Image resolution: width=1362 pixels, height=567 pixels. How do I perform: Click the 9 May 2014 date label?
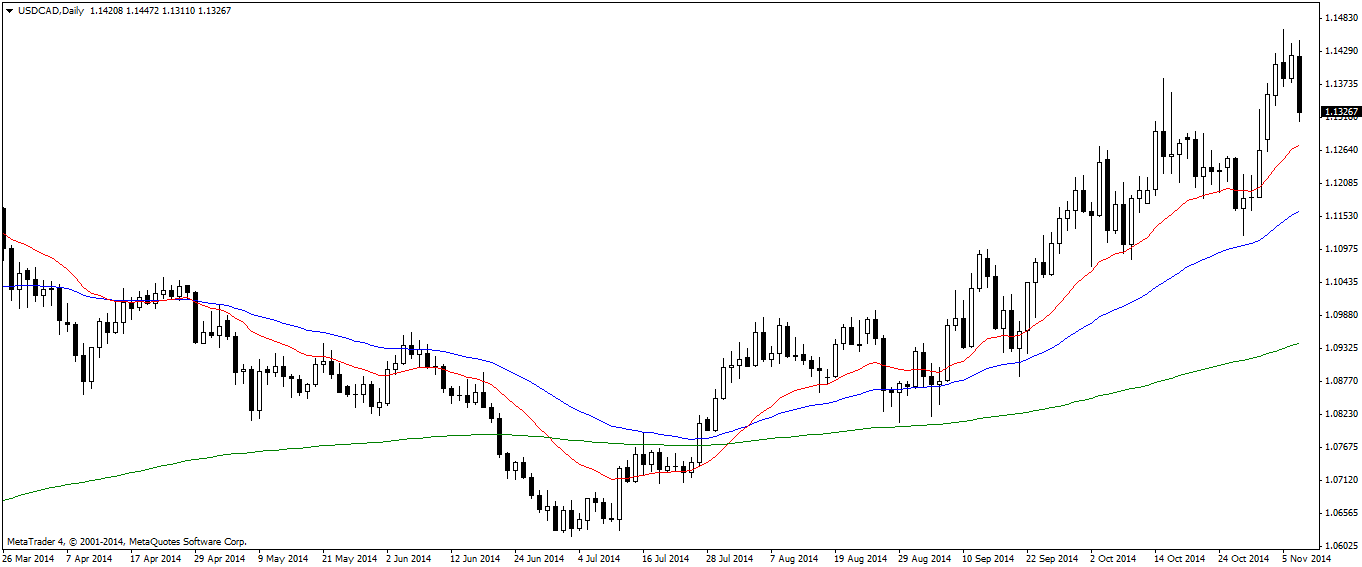[x=283, y=559]
